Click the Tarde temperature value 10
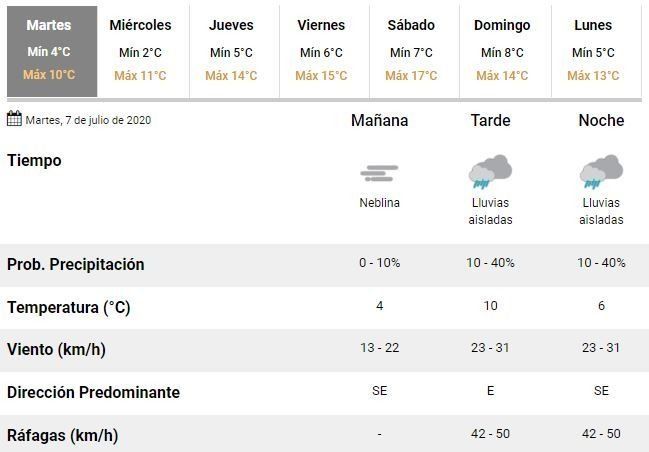Image resolution: width=649 pixels, height=452 pixels. coord(490,306)
